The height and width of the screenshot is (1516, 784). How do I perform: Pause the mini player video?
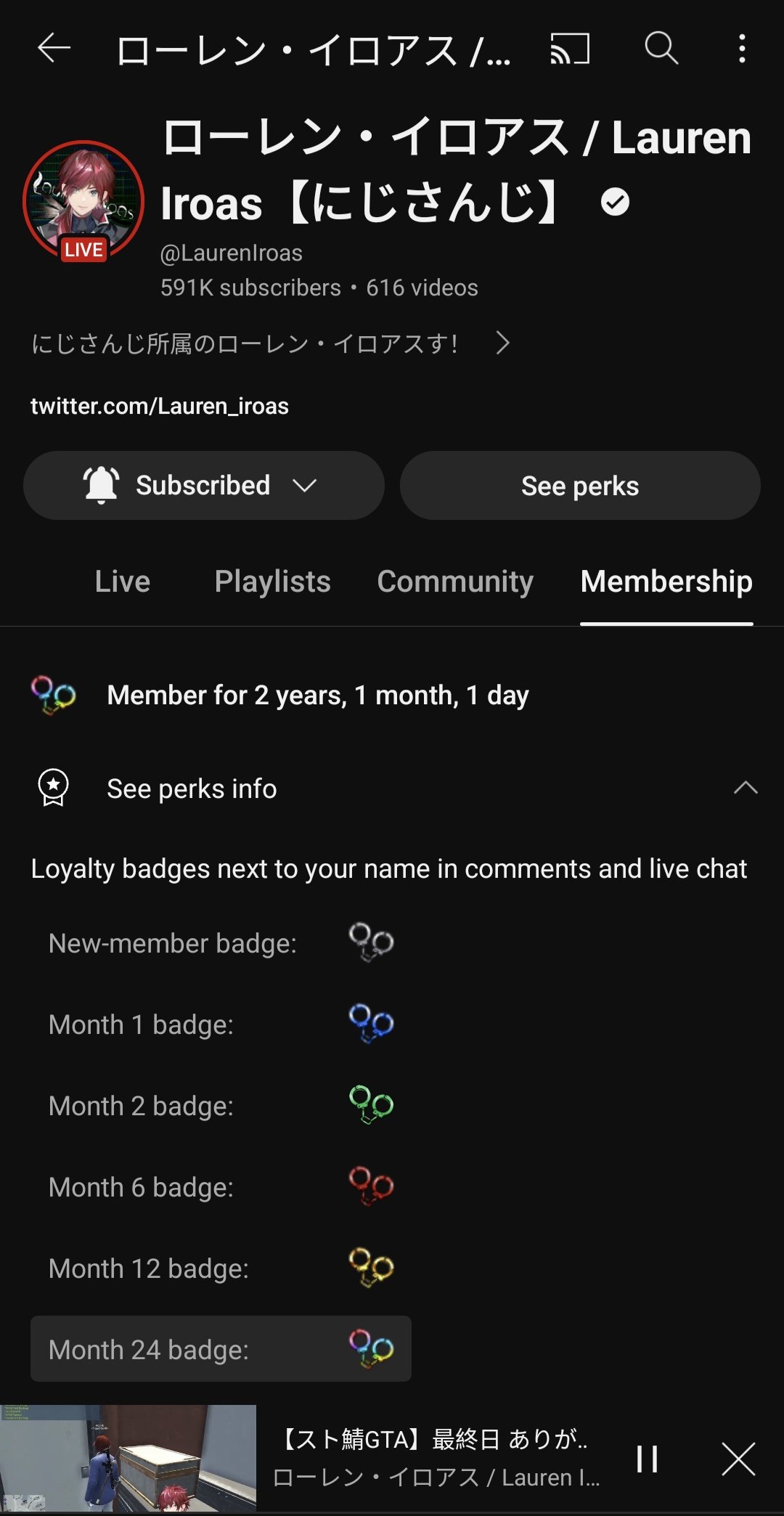[x=647, y=1459]
